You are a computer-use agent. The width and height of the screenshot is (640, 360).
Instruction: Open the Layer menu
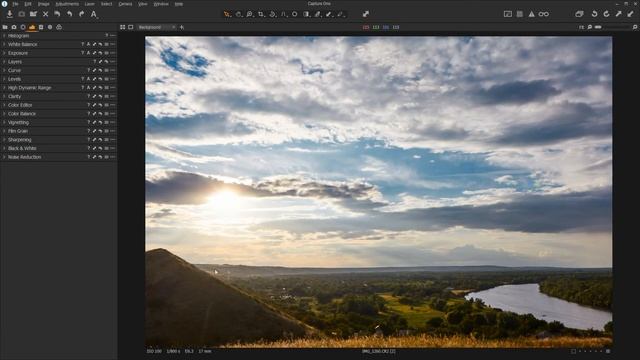[x=90, y=4]
